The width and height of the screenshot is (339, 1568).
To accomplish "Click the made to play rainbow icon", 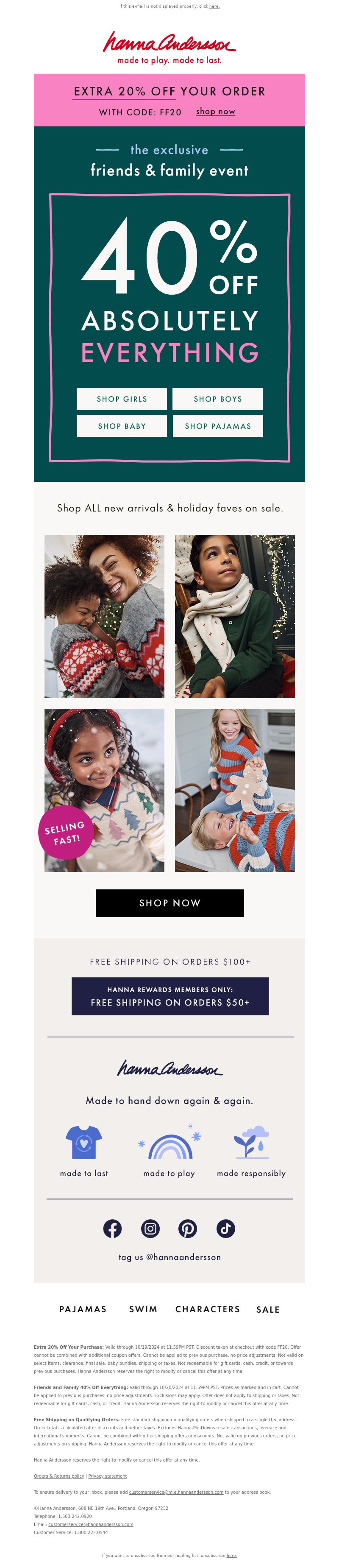I will [170, 1143].
